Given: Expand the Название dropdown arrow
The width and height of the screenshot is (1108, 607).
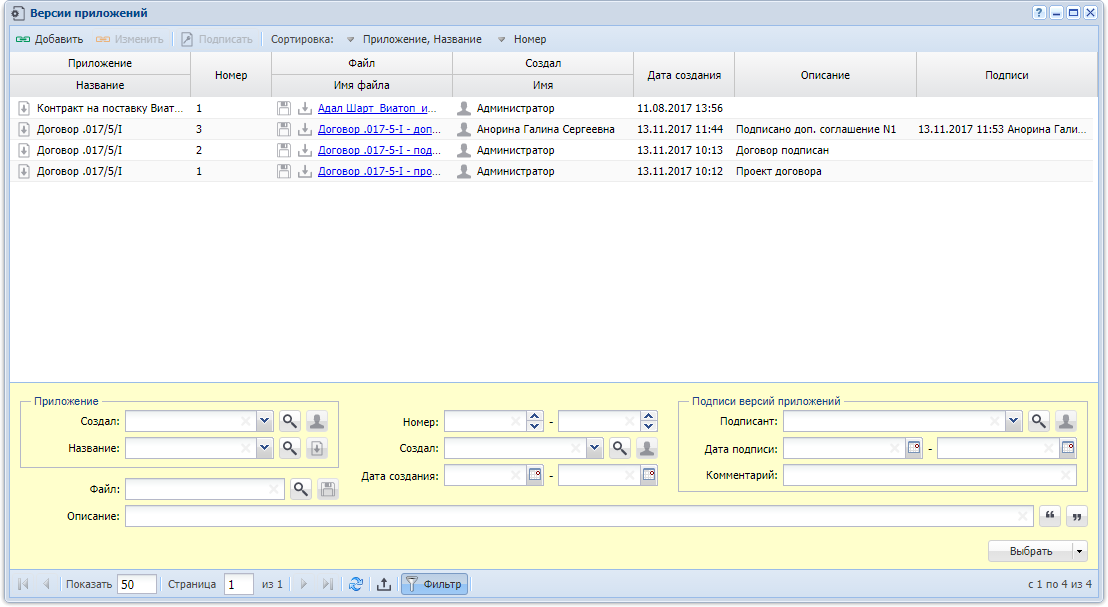Looking at the screenshot, I should (264, 448).
